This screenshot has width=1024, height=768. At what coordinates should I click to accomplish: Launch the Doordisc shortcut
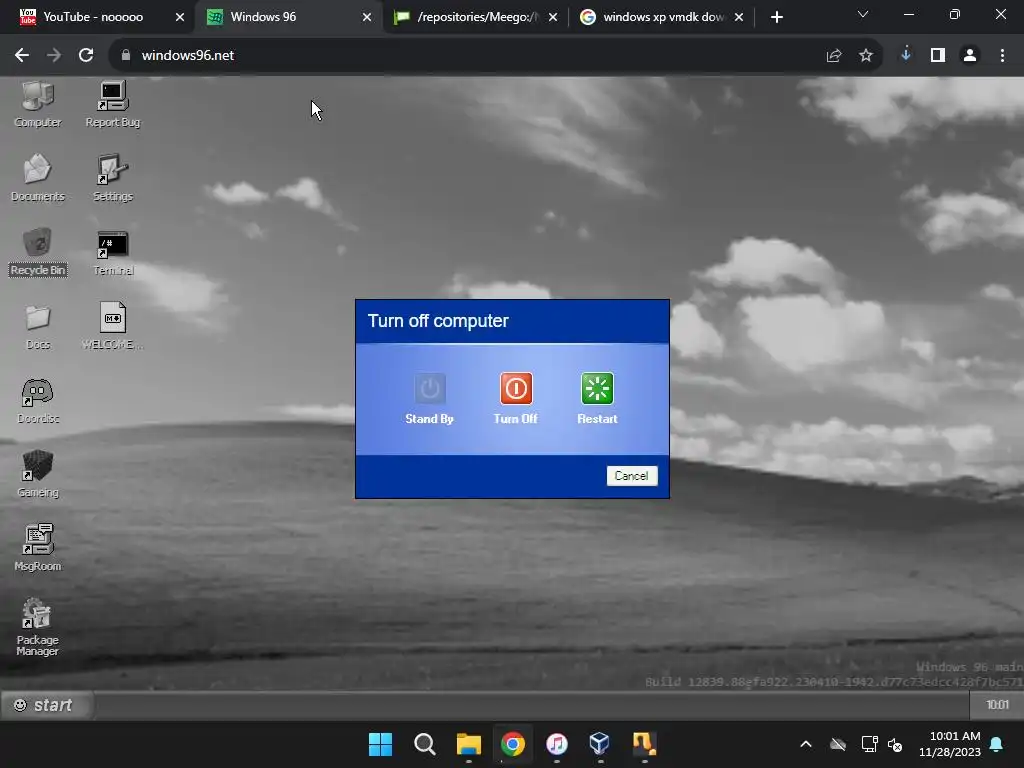click(37, 400)
